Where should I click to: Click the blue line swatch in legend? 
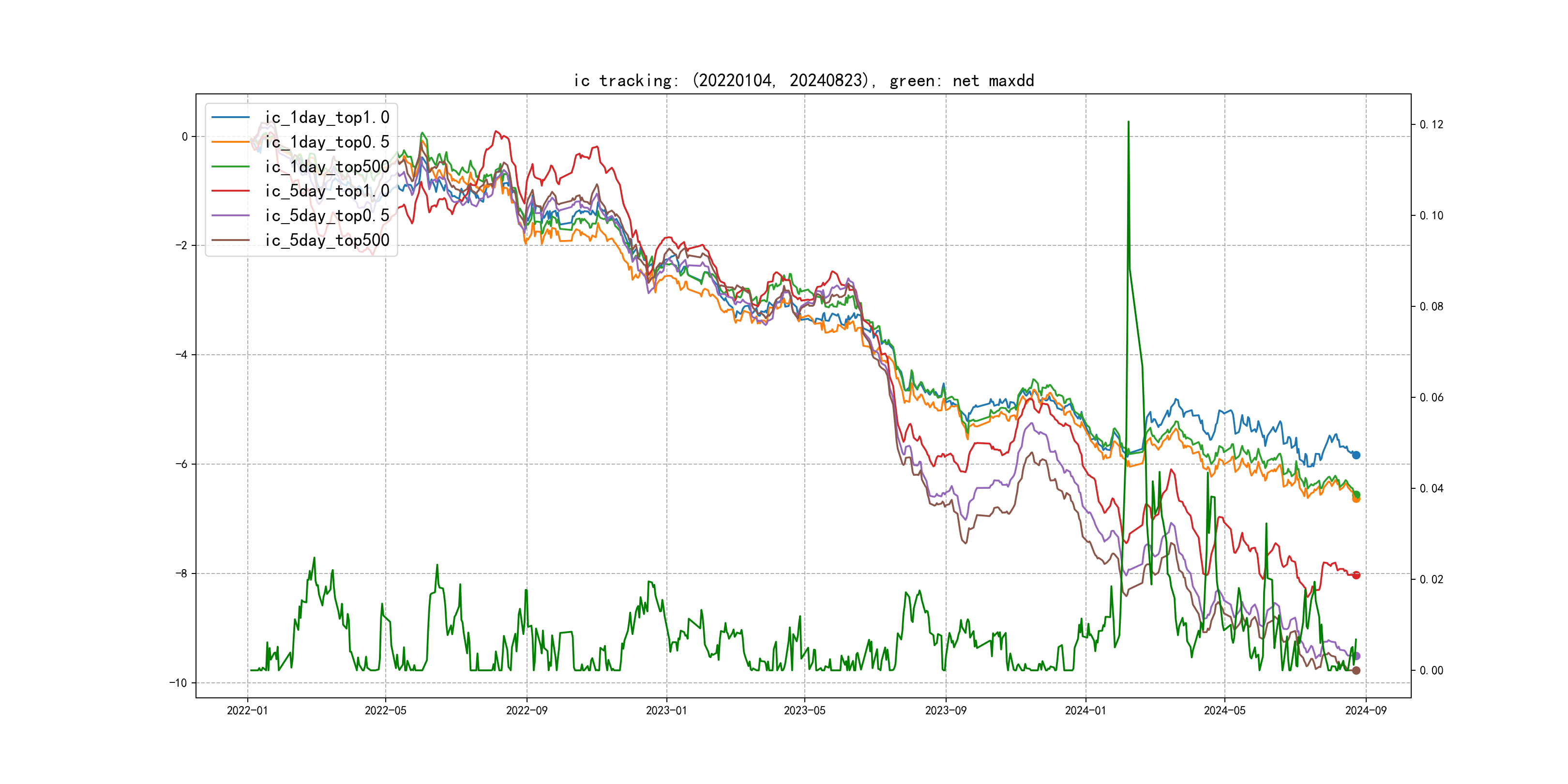point(230,117)
